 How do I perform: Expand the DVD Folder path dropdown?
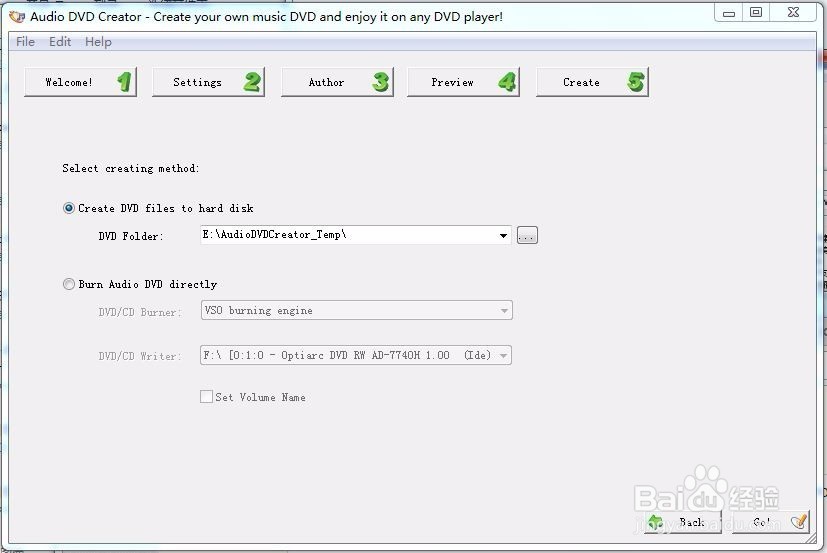click(503, 235)
